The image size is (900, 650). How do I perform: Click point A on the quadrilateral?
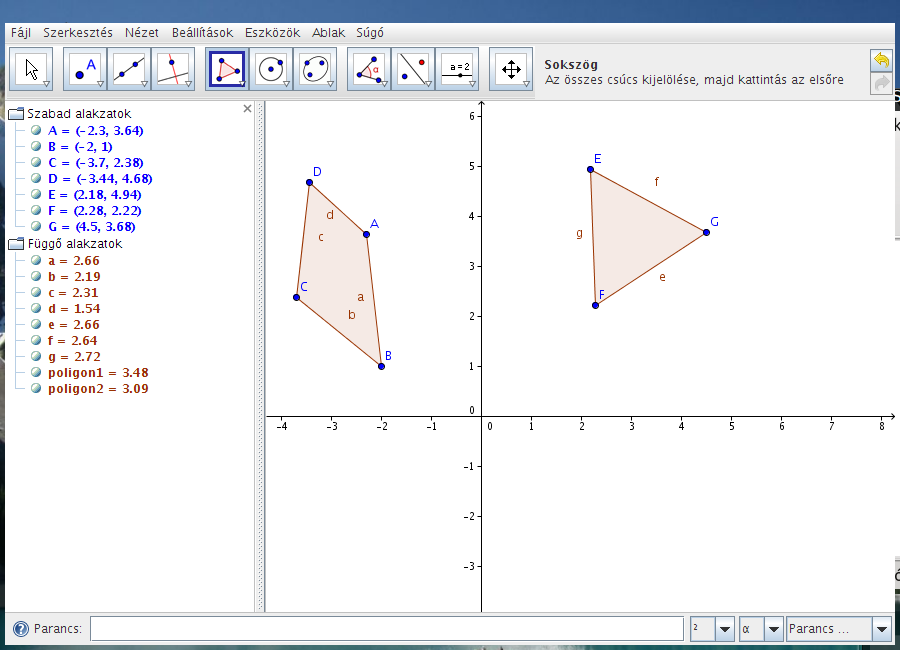(366, 234)
